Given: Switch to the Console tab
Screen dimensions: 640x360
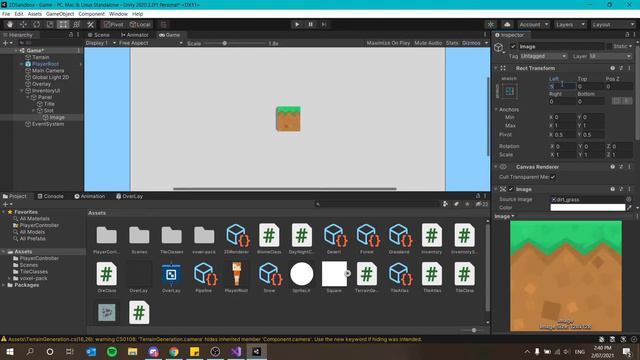Looking at the screenshot, I should pyautogui.click(x=51, y=196).
